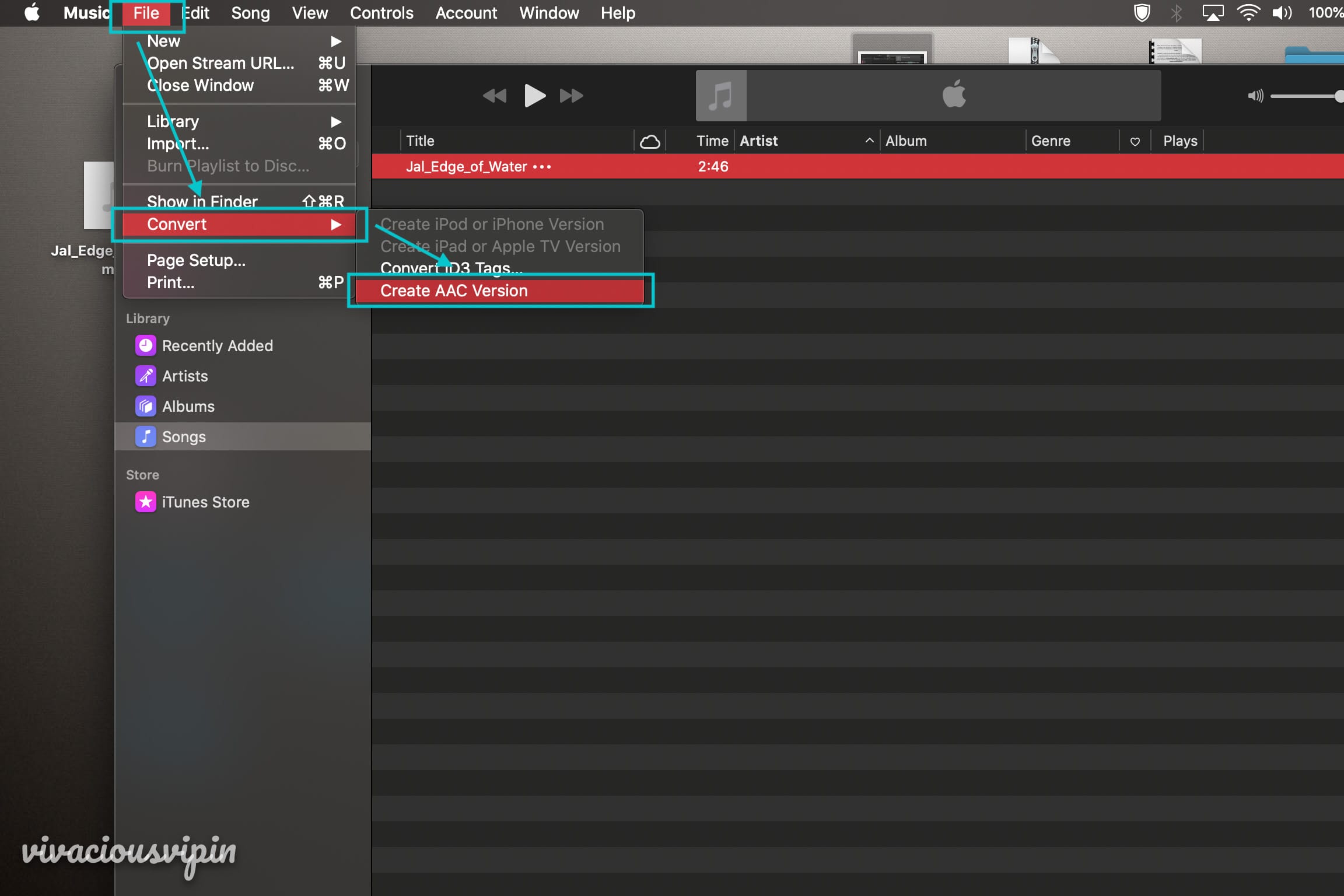Sort by Title column
Screen dimensions: 1344x896
coord(517,141)
